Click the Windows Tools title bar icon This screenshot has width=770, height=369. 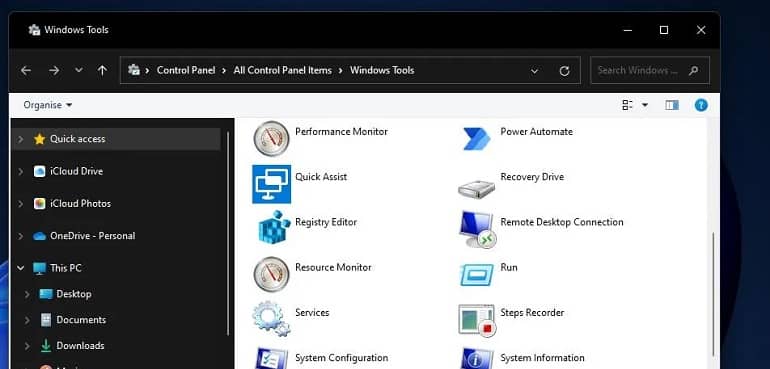34,30
